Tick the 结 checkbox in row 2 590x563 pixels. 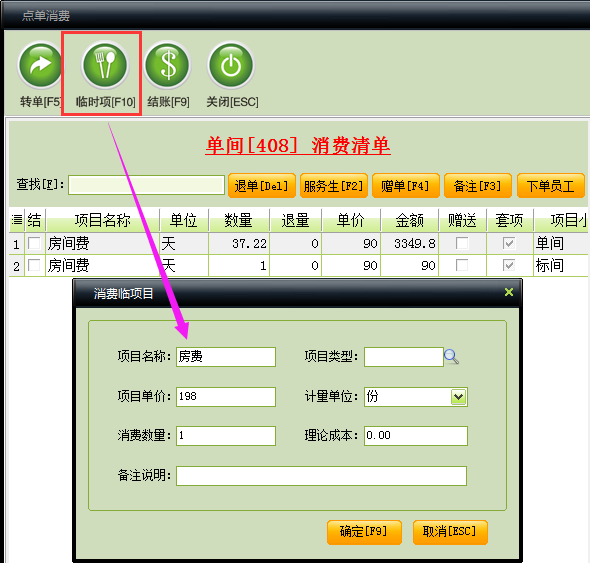click(34, 265)
